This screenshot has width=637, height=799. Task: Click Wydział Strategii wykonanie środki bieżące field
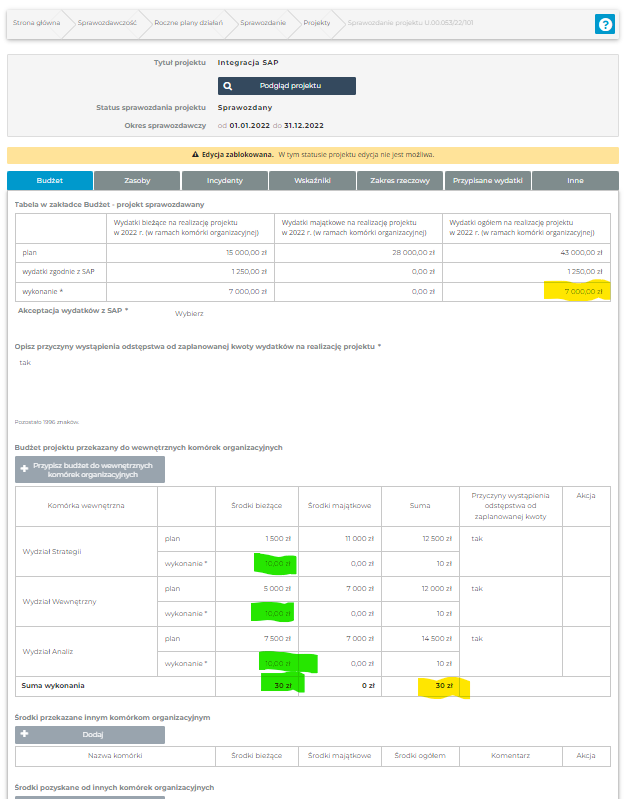(x=258, y=564)
